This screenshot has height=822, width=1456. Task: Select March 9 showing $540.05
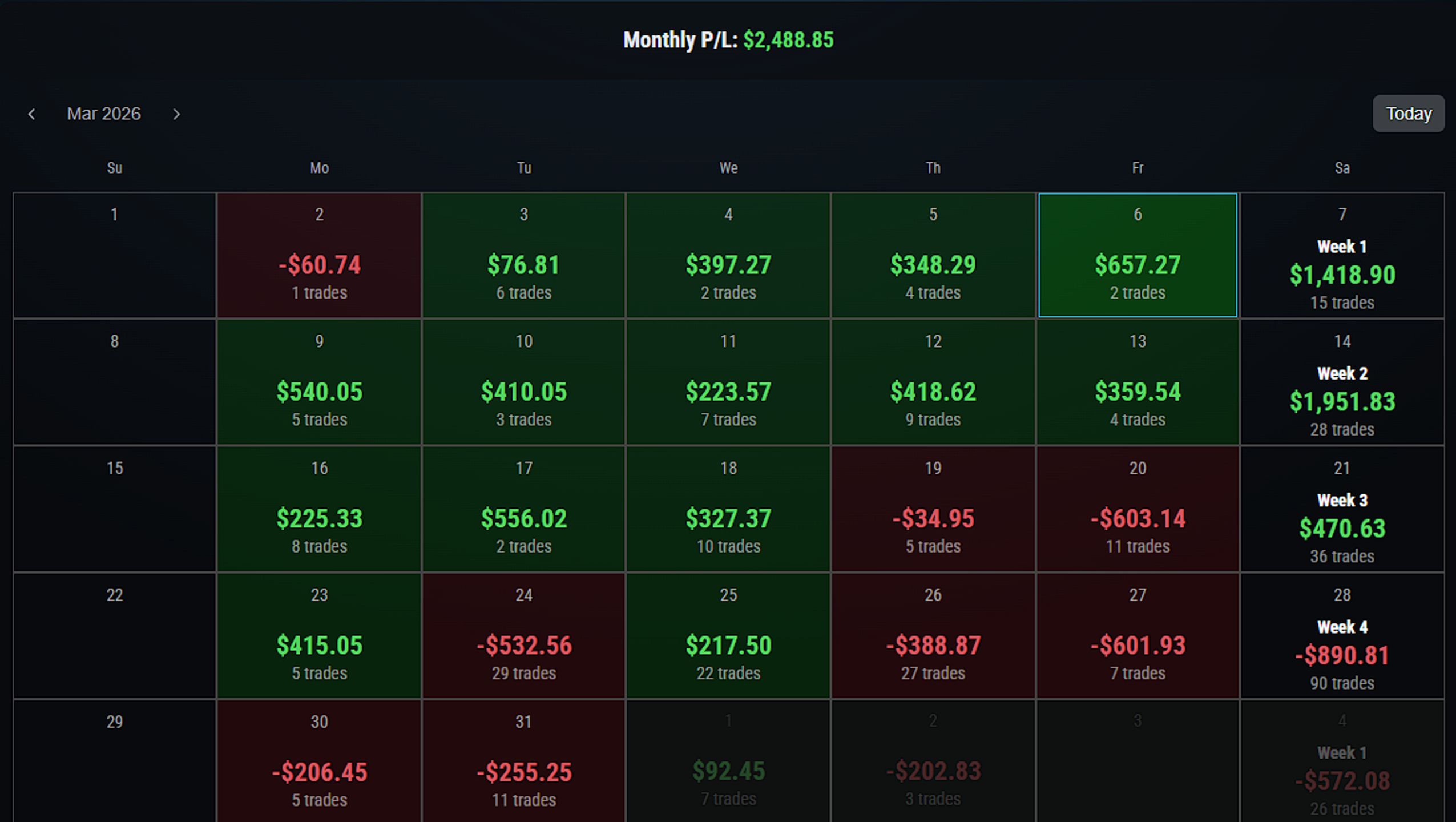pos(319,382)
